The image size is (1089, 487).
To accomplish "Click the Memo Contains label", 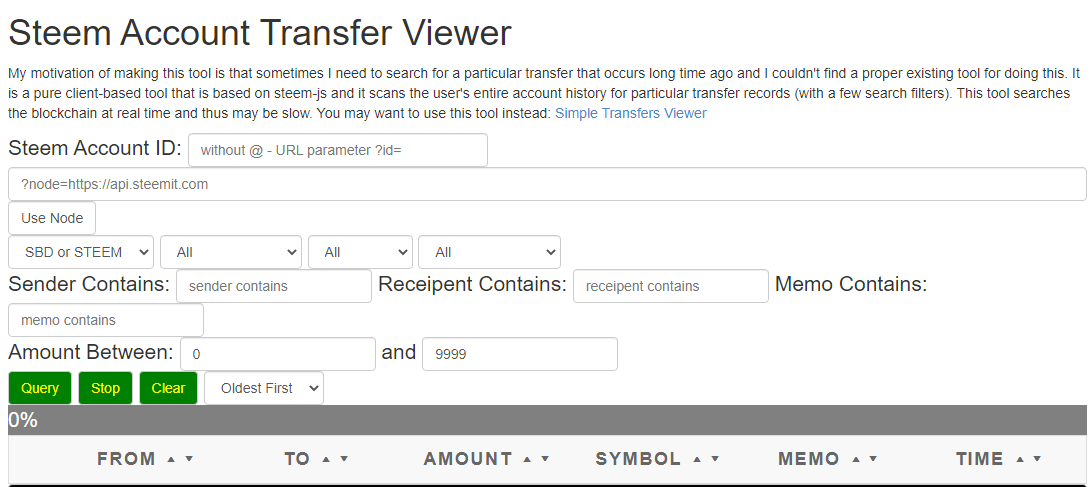I will click(x=851, y=284).
